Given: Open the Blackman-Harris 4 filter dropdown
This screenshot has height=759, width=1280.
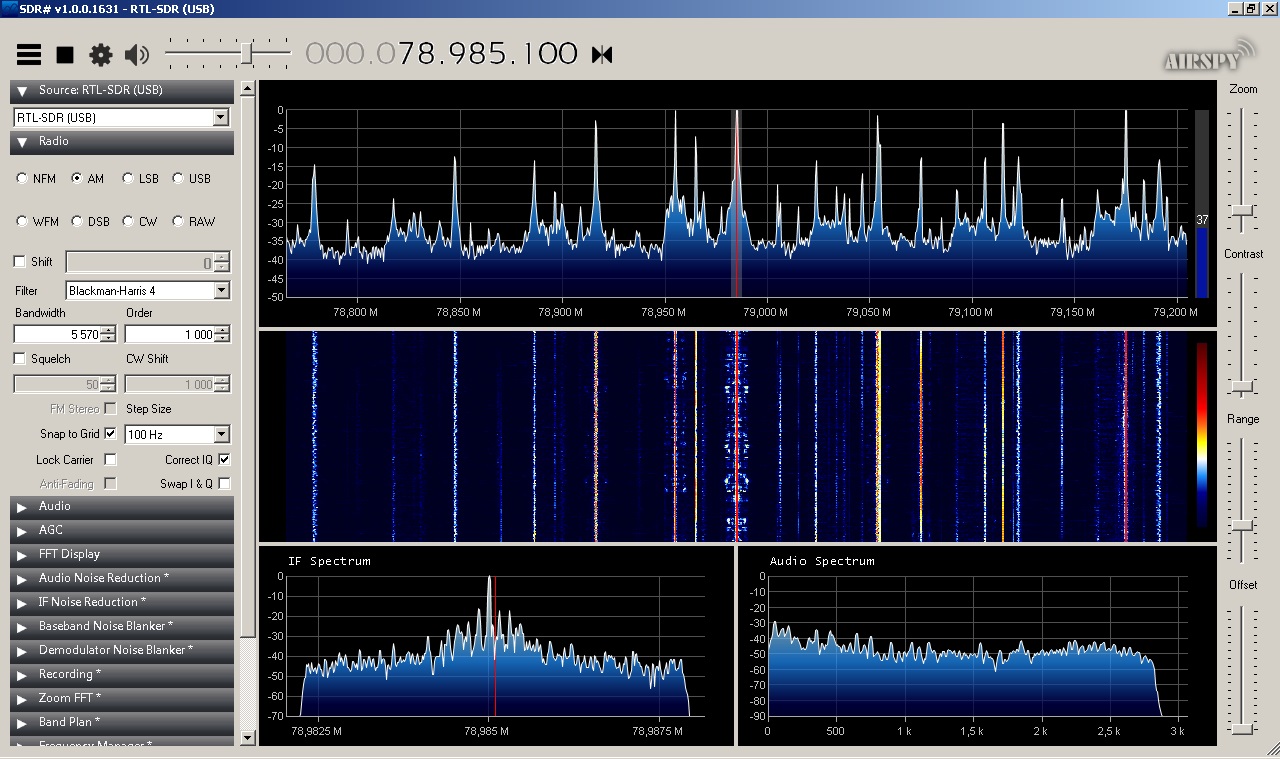Looking at the screenshot, I should (x=221, y=291).
